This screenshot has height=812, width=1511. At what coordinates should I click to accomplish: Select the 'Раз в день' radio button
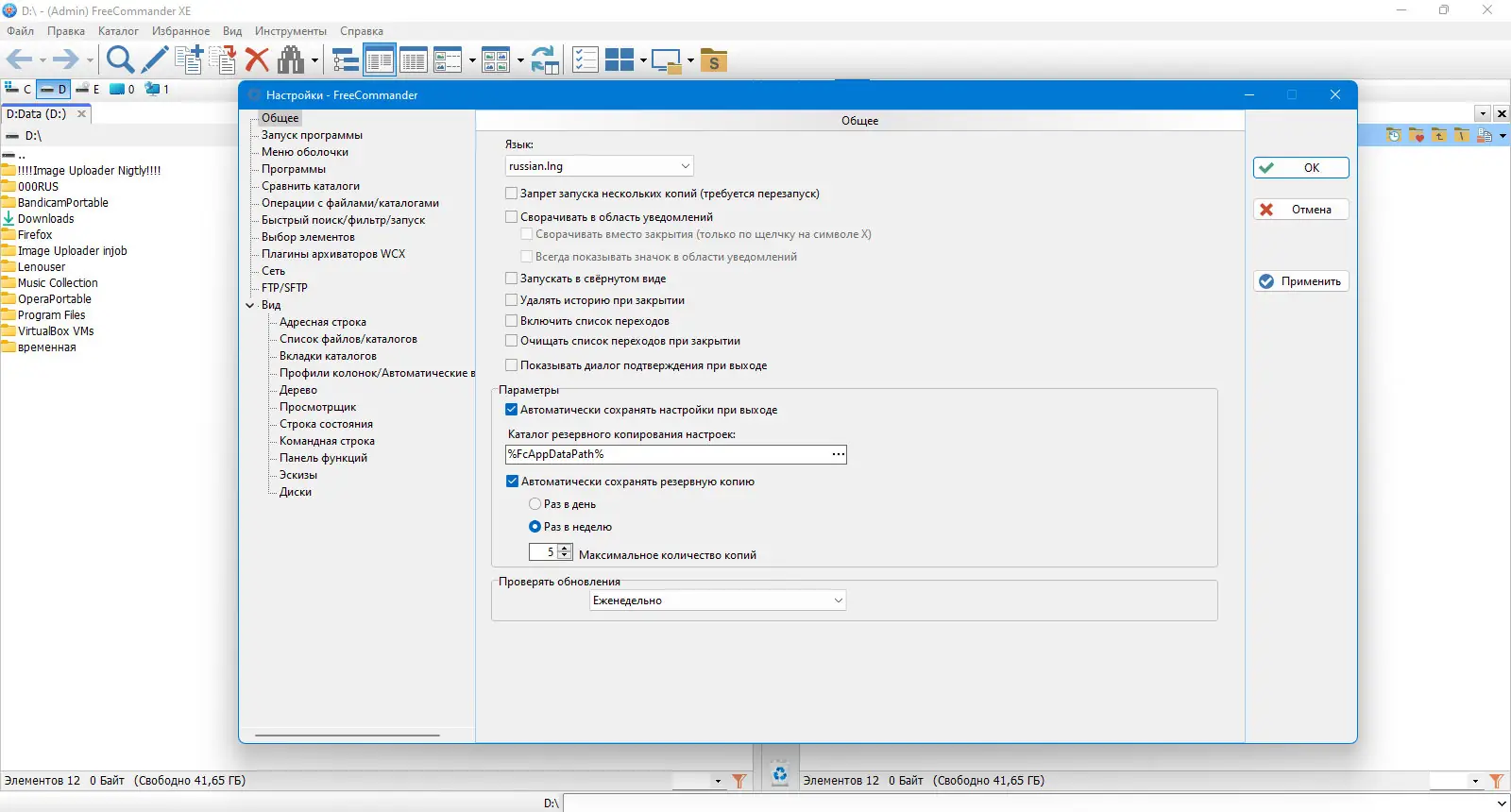click(535, 504)
